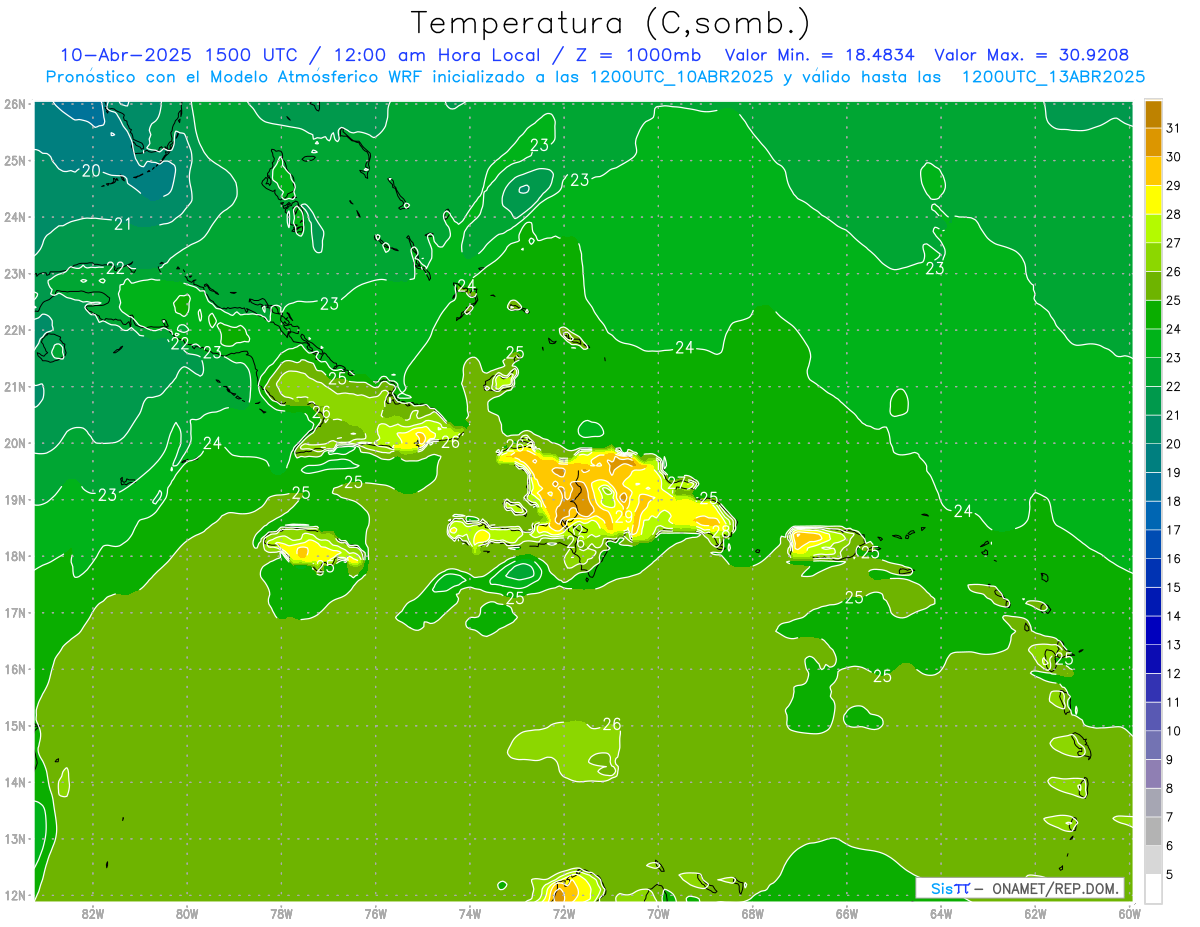Click the '5' value on color legend
This screenshot has height=927, width=1200.
(1171, 875)
